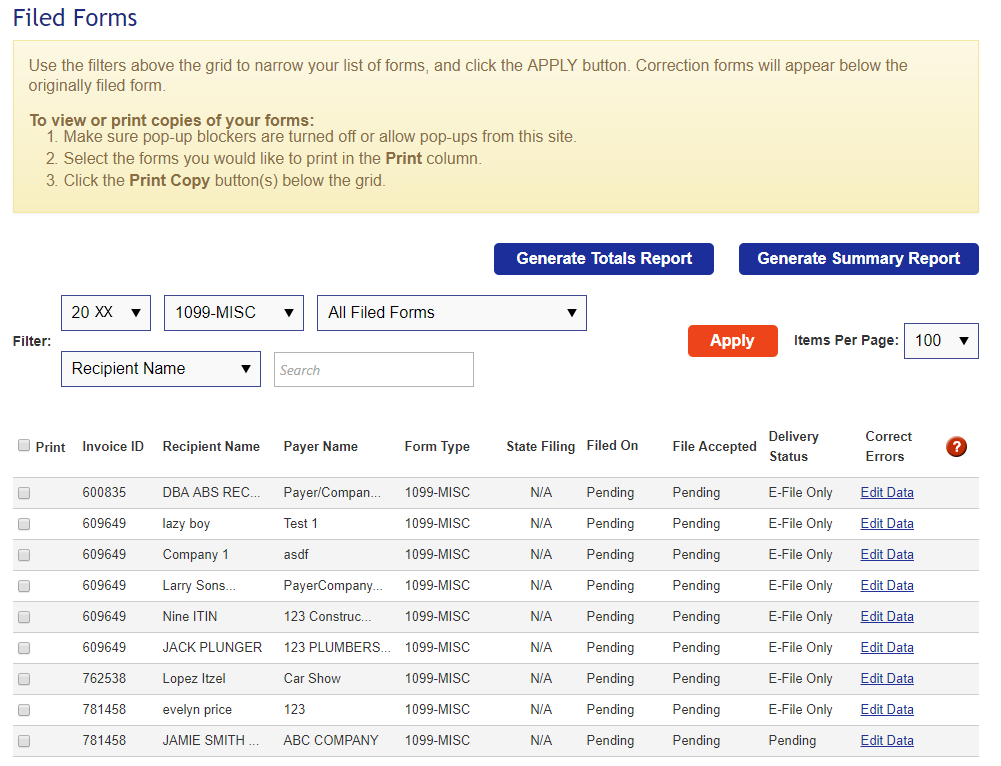Check the Print box for Lopez Itzel row

tap(24, 679)
